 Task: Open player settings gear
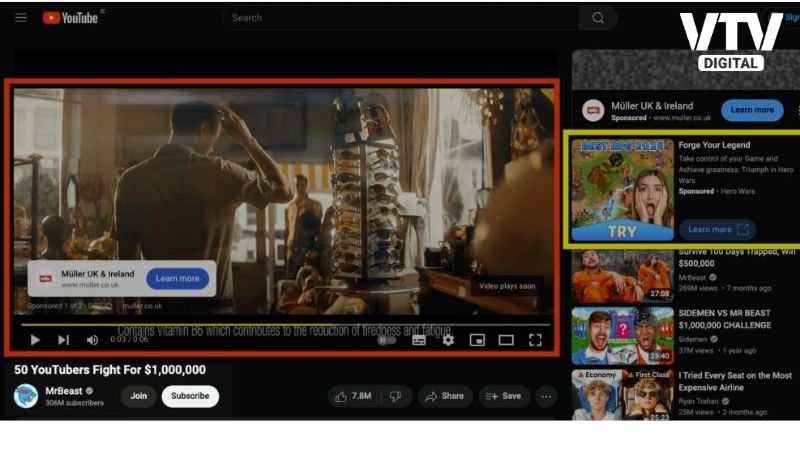click(448, 340)
